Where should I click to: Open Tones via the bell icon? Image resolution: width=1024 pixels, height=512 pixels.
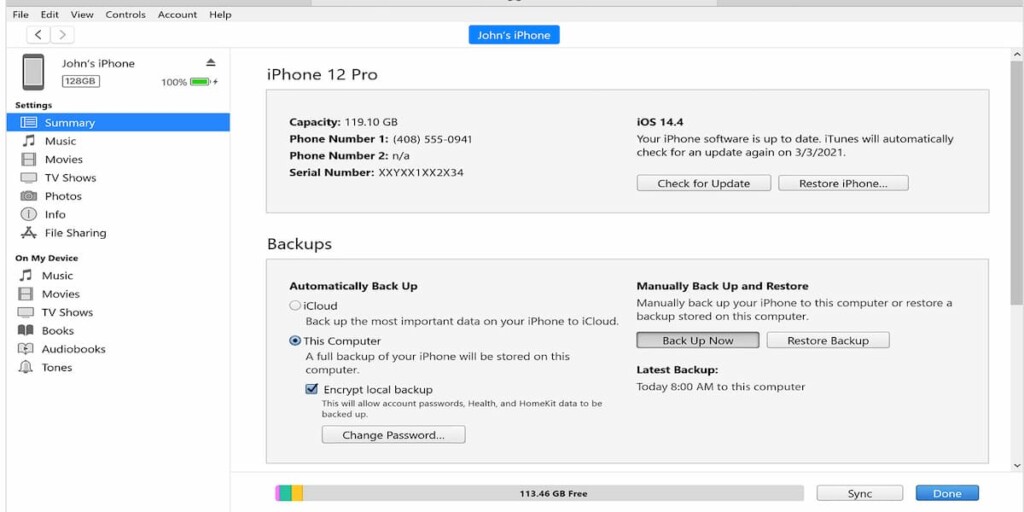[x=25, y=367]
